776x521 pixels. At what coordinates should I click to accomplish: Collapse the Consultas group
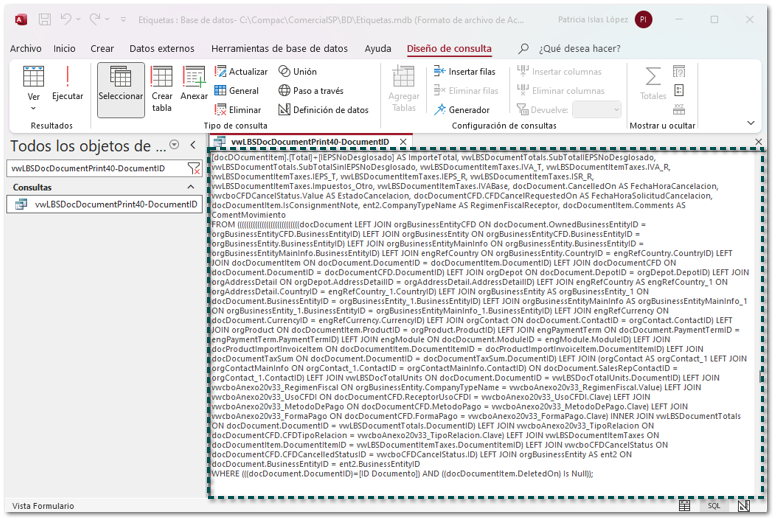pyautogui.click(x=192, y=187)
